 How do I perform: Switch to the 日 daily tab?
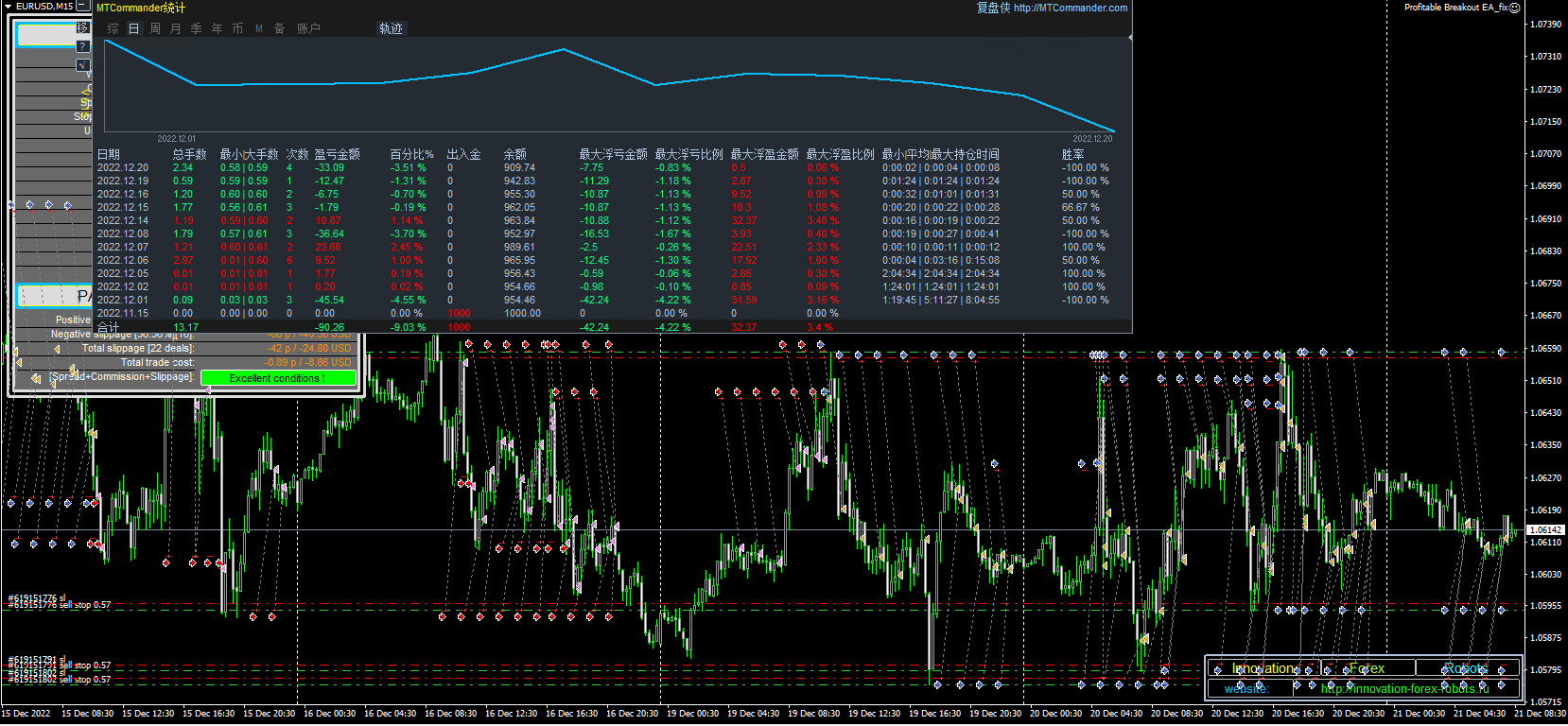coord(134,28)
